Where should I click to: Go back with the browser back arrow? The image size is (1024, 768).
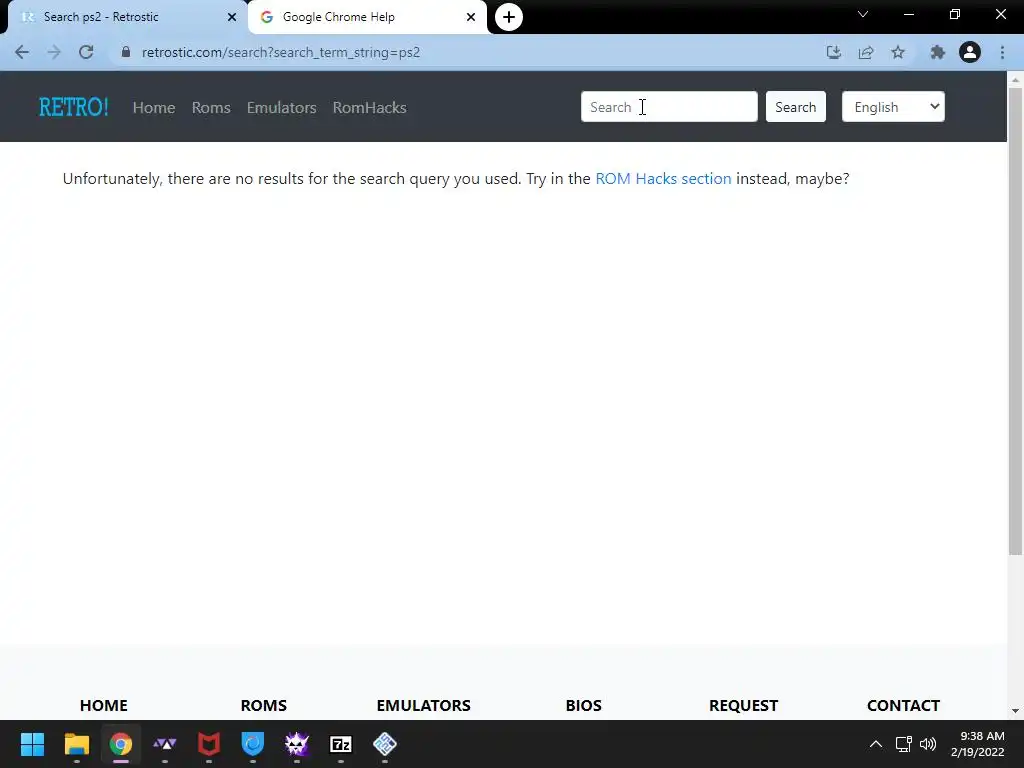(22, 52)
